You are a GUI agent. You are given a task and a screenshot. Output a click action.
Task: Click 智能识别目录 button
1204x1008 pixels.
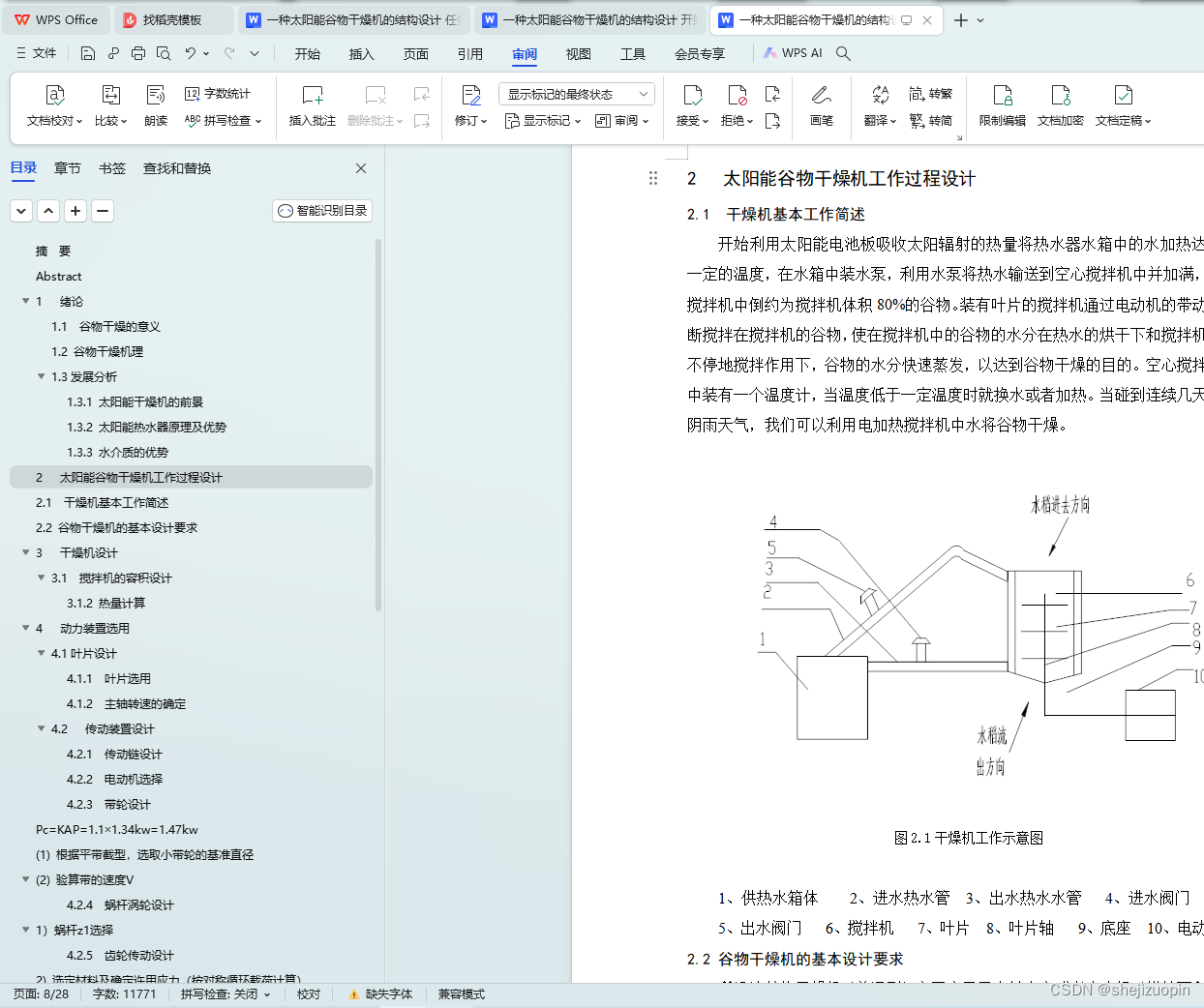[322, 210]
